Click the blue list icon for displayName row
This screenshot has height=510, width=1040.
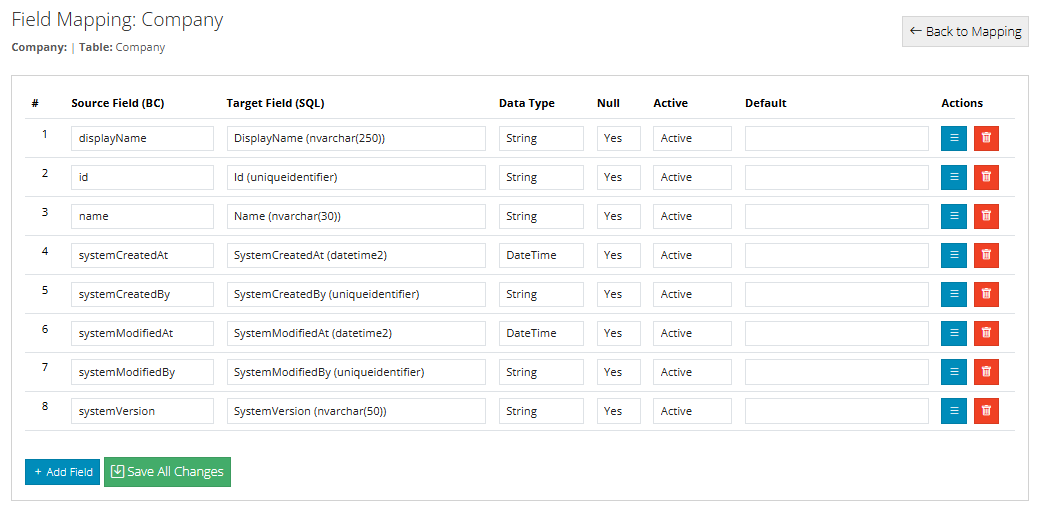(954, 138)
